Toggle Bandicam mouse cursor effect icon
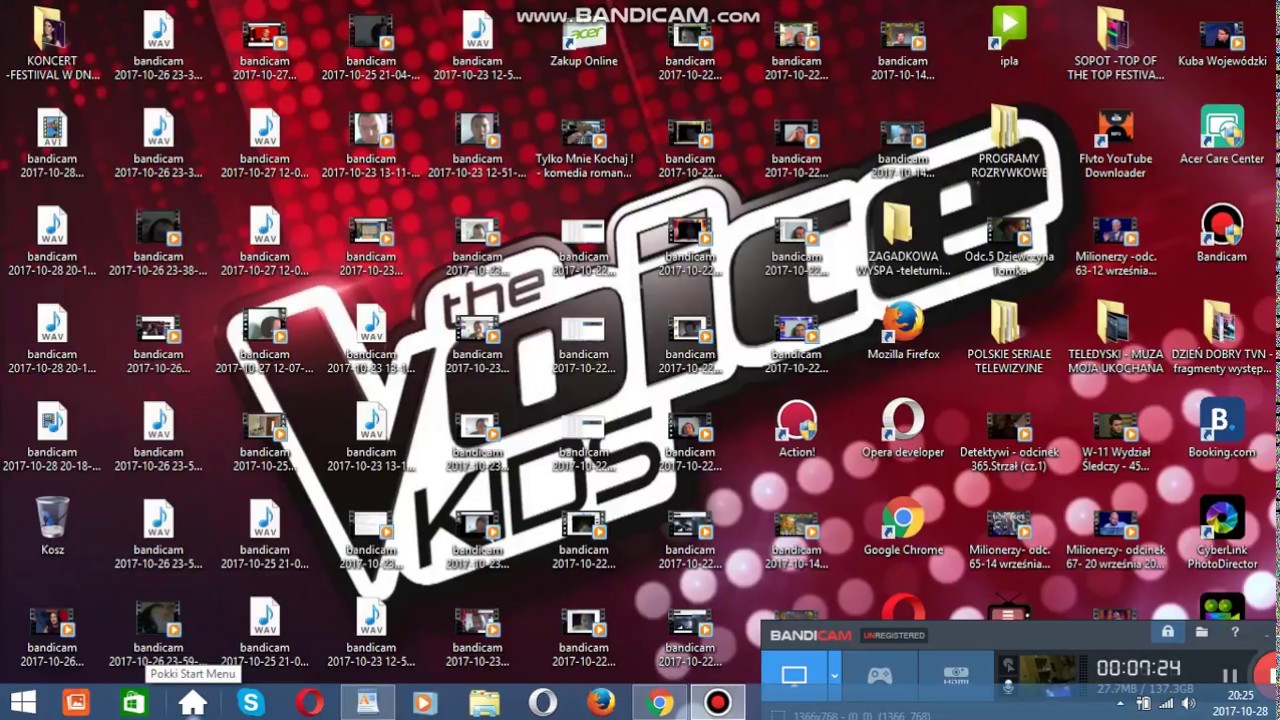 click(x=1008, y=665)
